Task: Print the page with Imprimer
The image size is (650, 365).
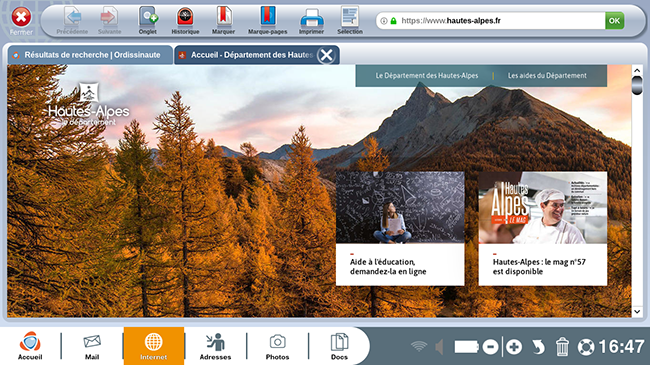Action: (311, 20)
